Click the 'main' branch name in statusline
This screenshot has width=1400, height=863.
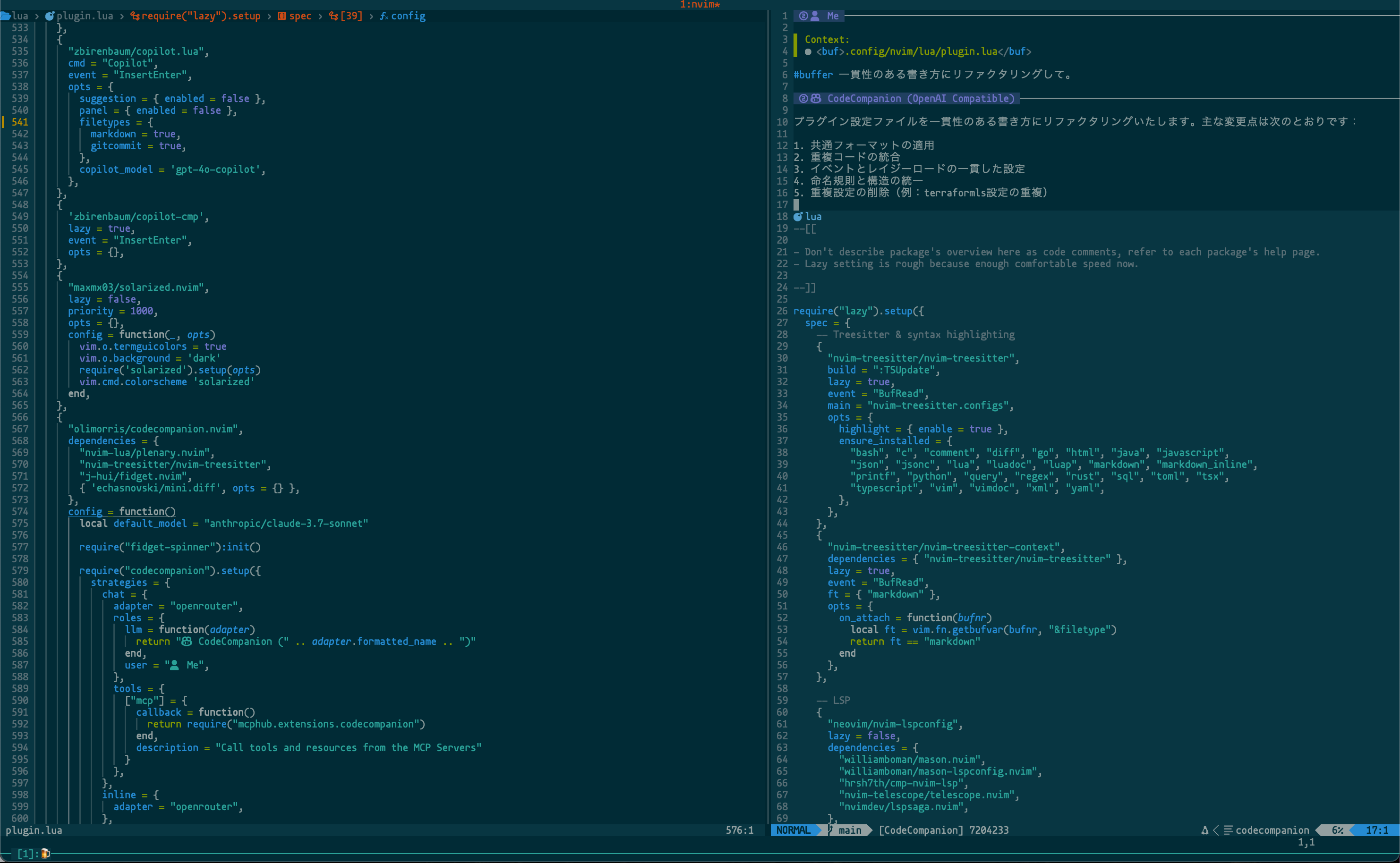click(850, 830)
